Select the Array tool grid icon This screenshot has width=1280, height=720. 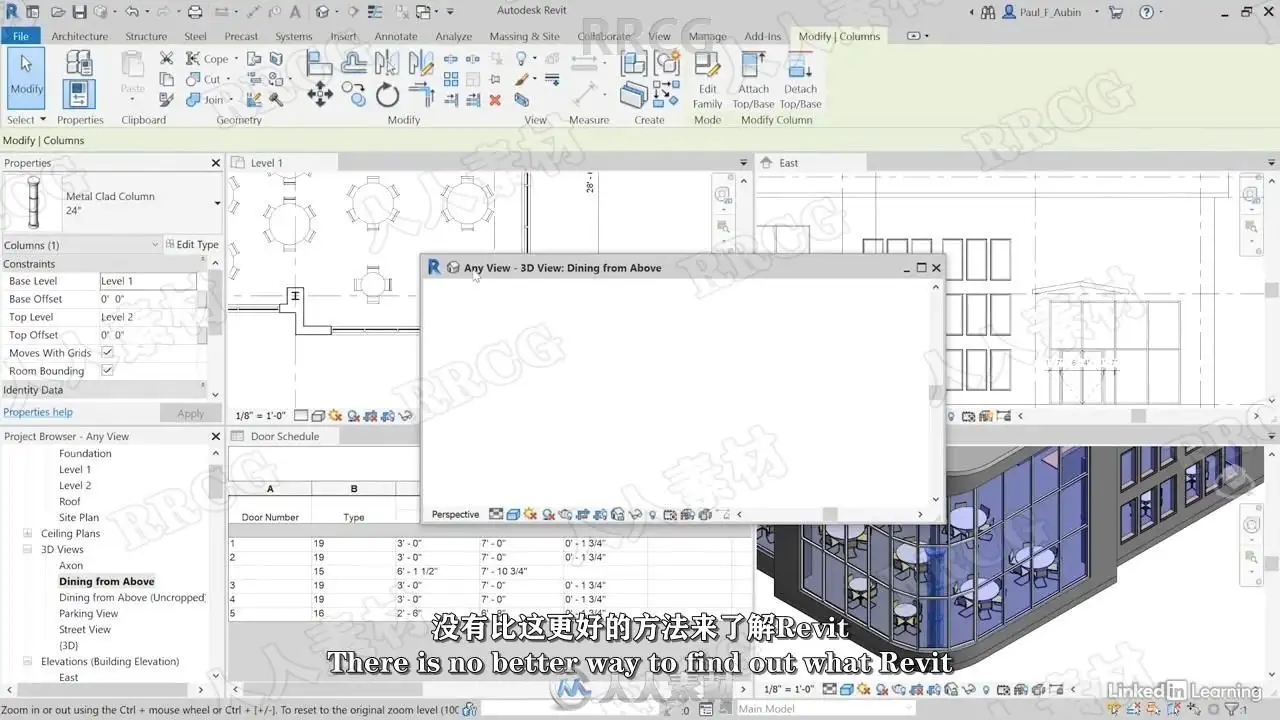coord(451,79)
